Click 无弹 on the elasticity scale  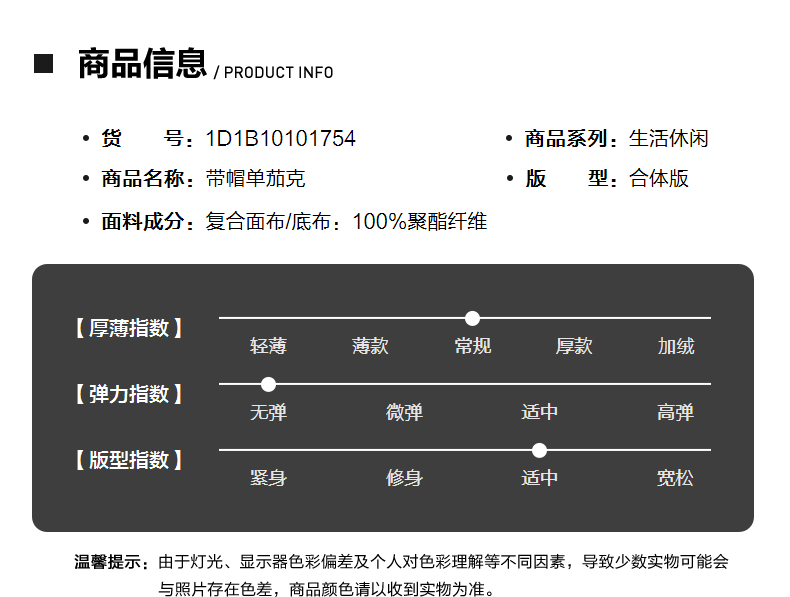pos(269,412)
